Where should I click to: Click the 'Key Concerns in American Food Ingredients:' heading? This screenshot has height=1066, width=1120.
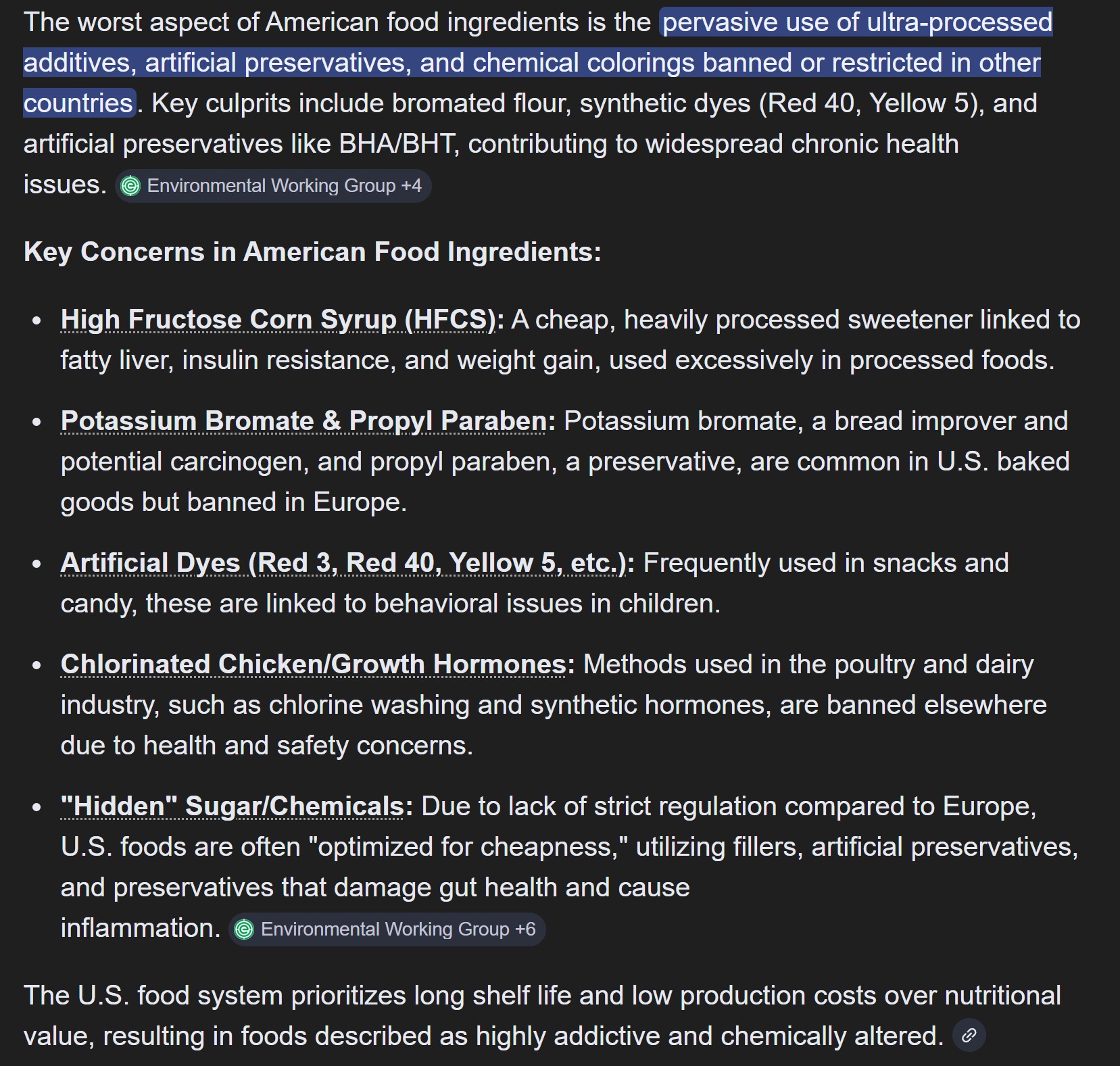point(312,252)
